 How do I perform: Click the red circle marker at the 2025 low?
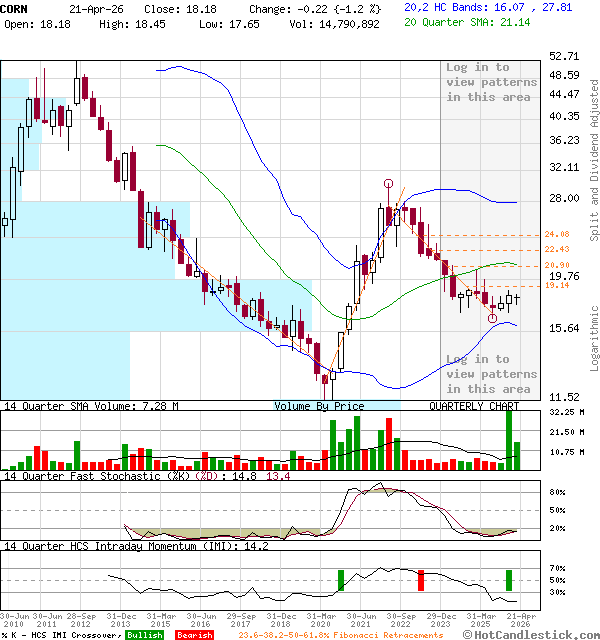tap(492, 318)
